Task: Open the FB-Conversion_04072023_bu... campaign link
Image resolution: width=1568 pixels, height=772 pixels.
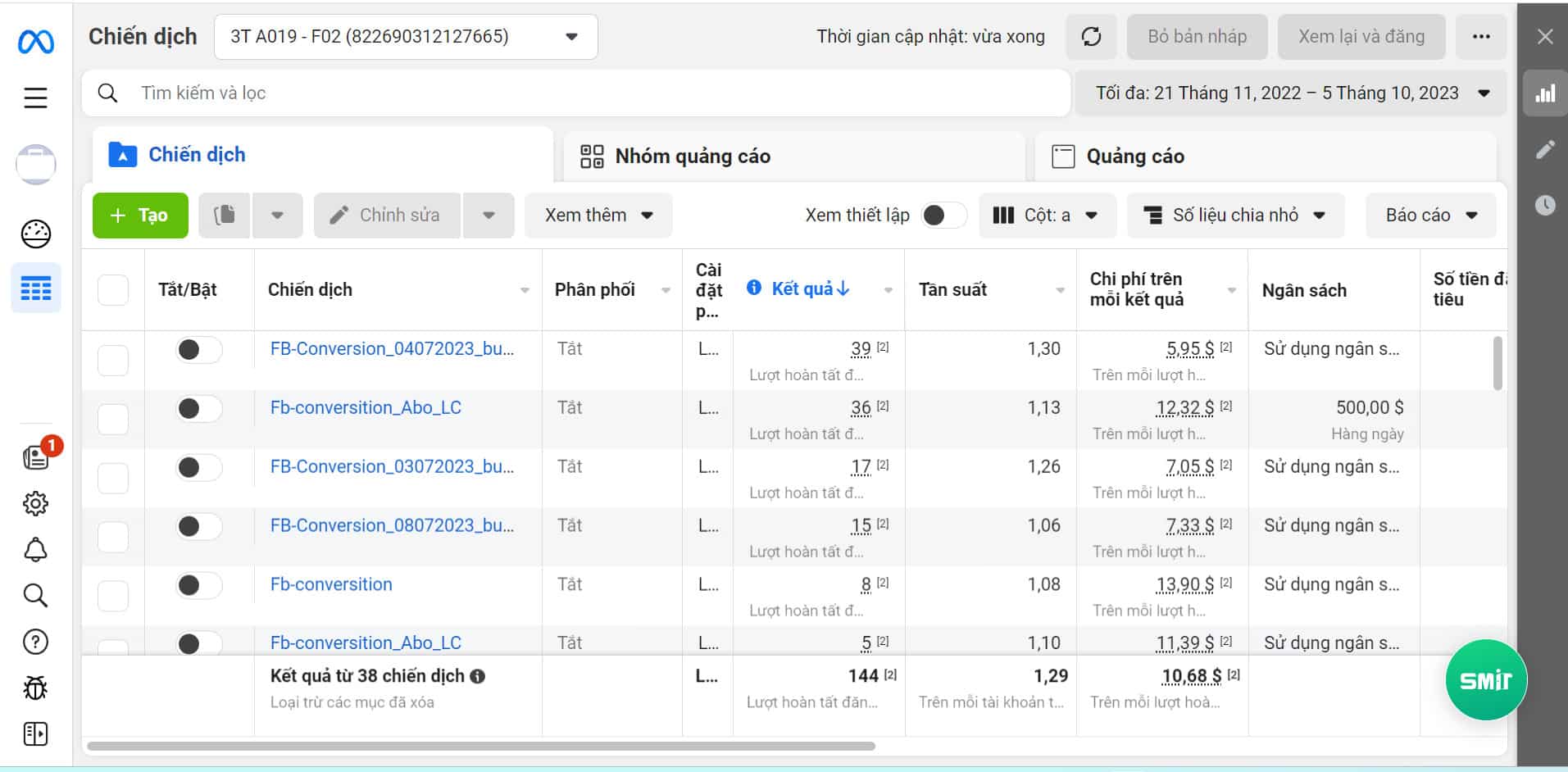Action: (393, 349)
